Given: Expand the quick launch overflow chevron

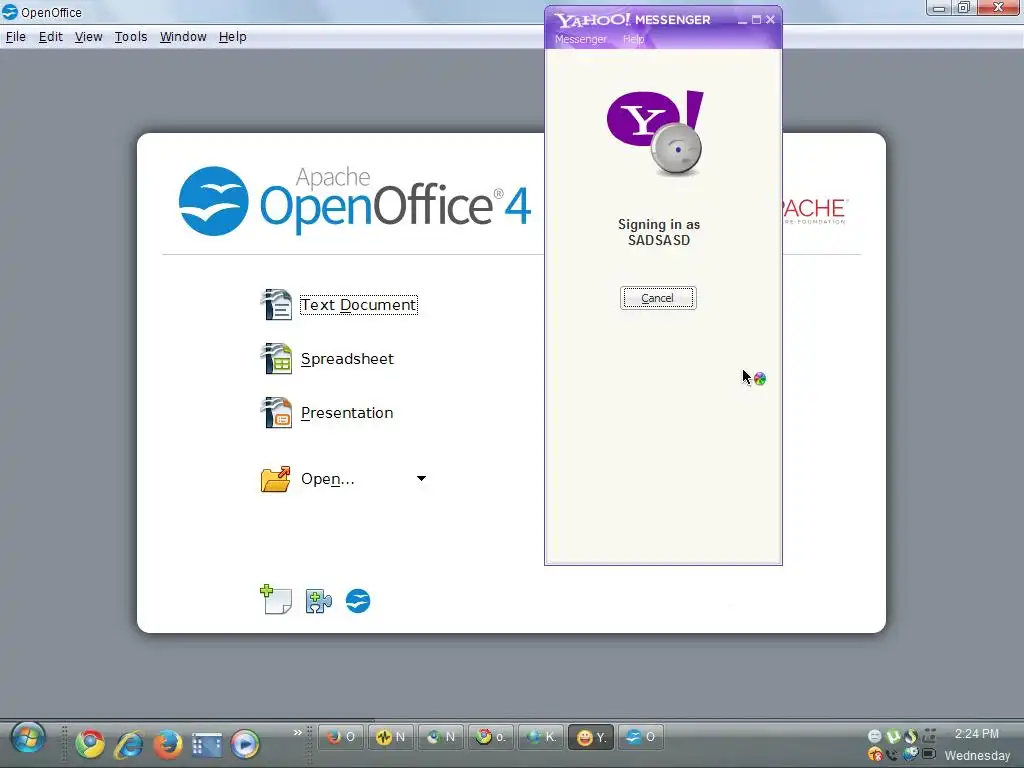Looking at the screenshot, I should pyautogui.click(x=298, y=733).
